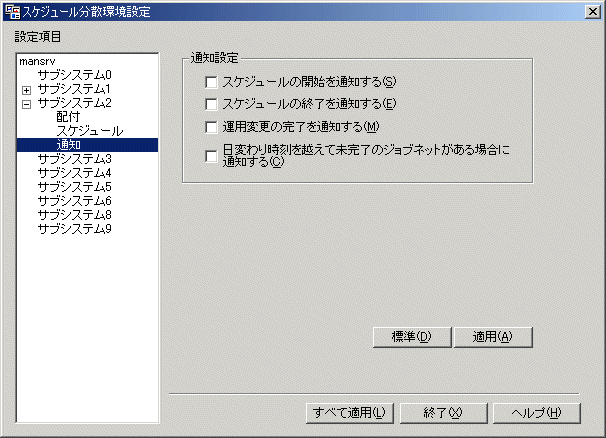Select サブシステム1 label in the tree

74,89
